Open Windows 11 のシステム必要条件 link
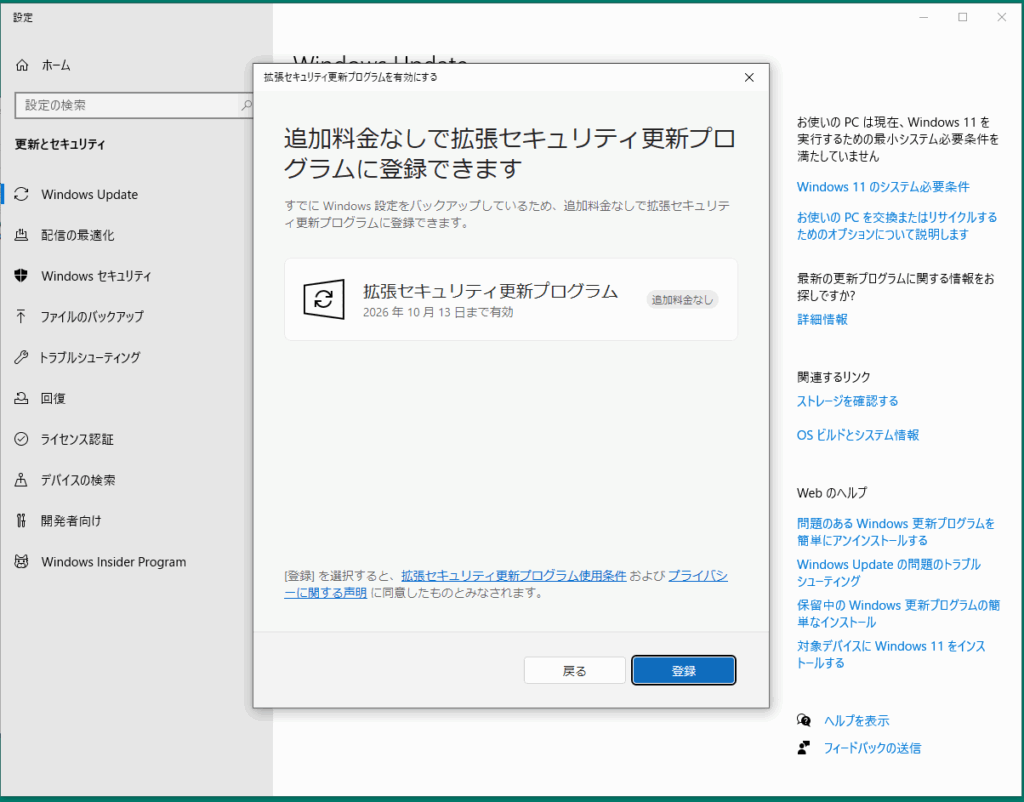Viewport: 1024px width, 802px height. click(883, 187)
